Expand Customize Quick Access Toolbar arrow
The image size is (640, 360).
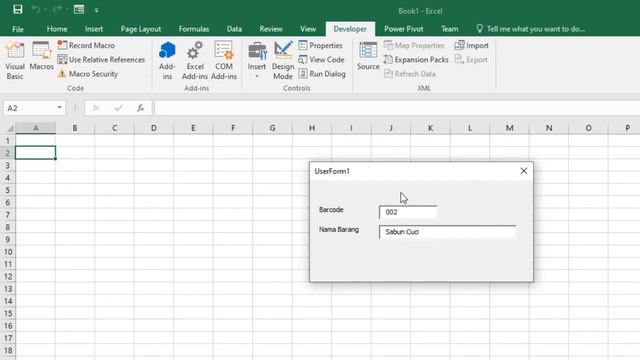96,11
